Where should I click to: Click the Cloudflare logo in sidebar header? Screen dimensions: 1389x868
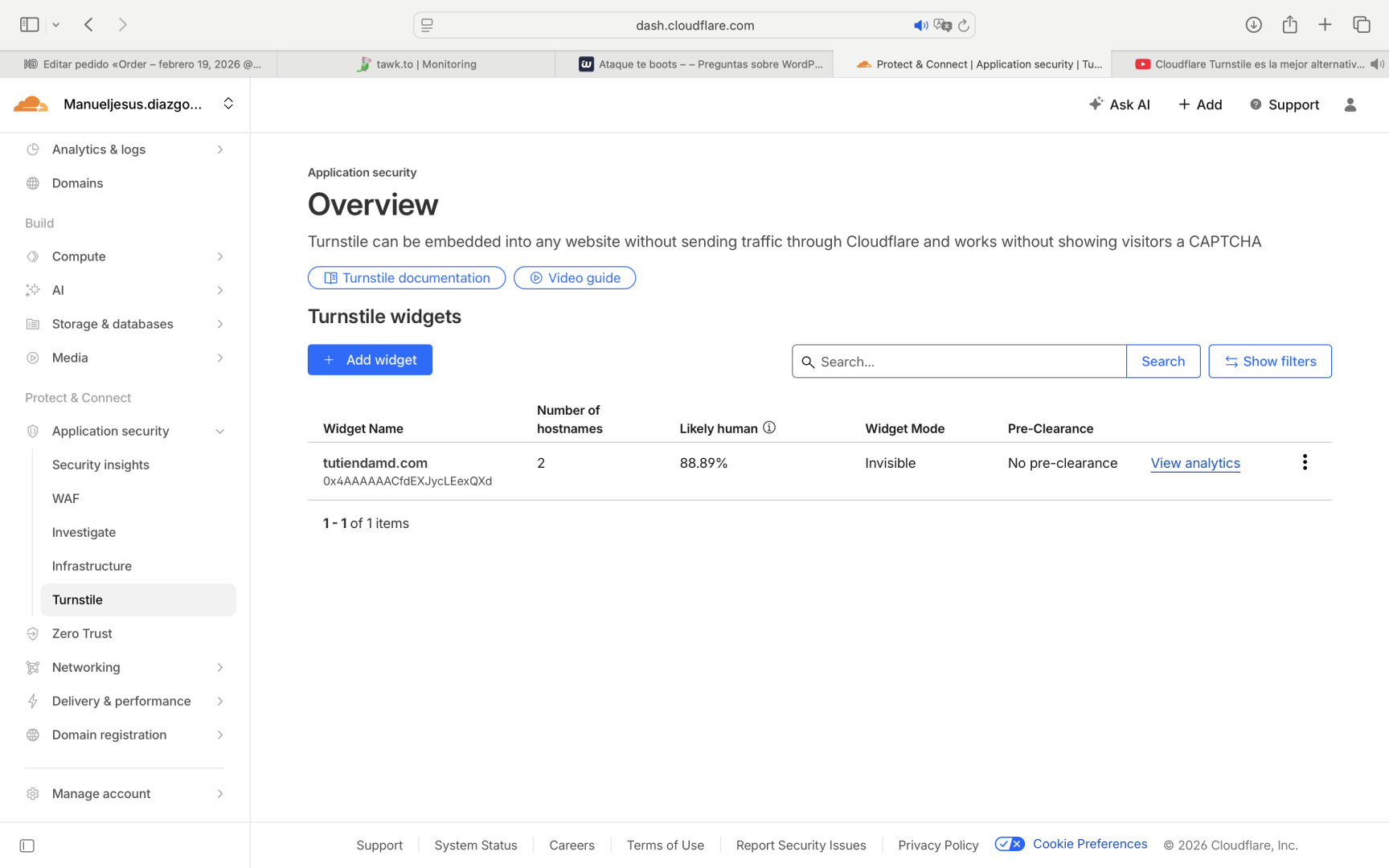click(31, 104)
